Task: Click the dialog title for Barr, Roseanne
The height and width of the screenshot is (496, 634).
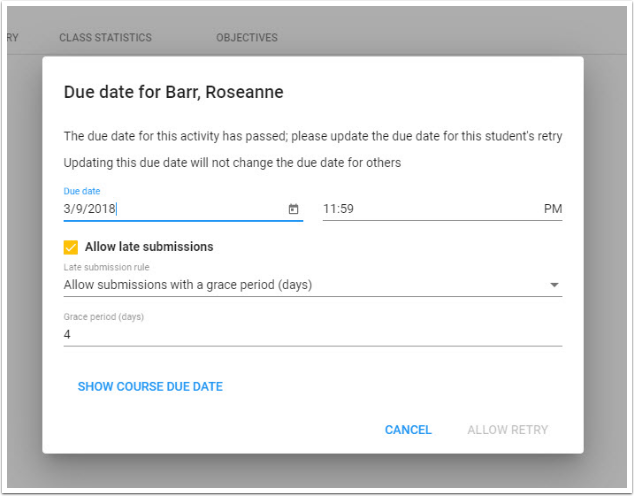Action: click(x=173, y=92)
